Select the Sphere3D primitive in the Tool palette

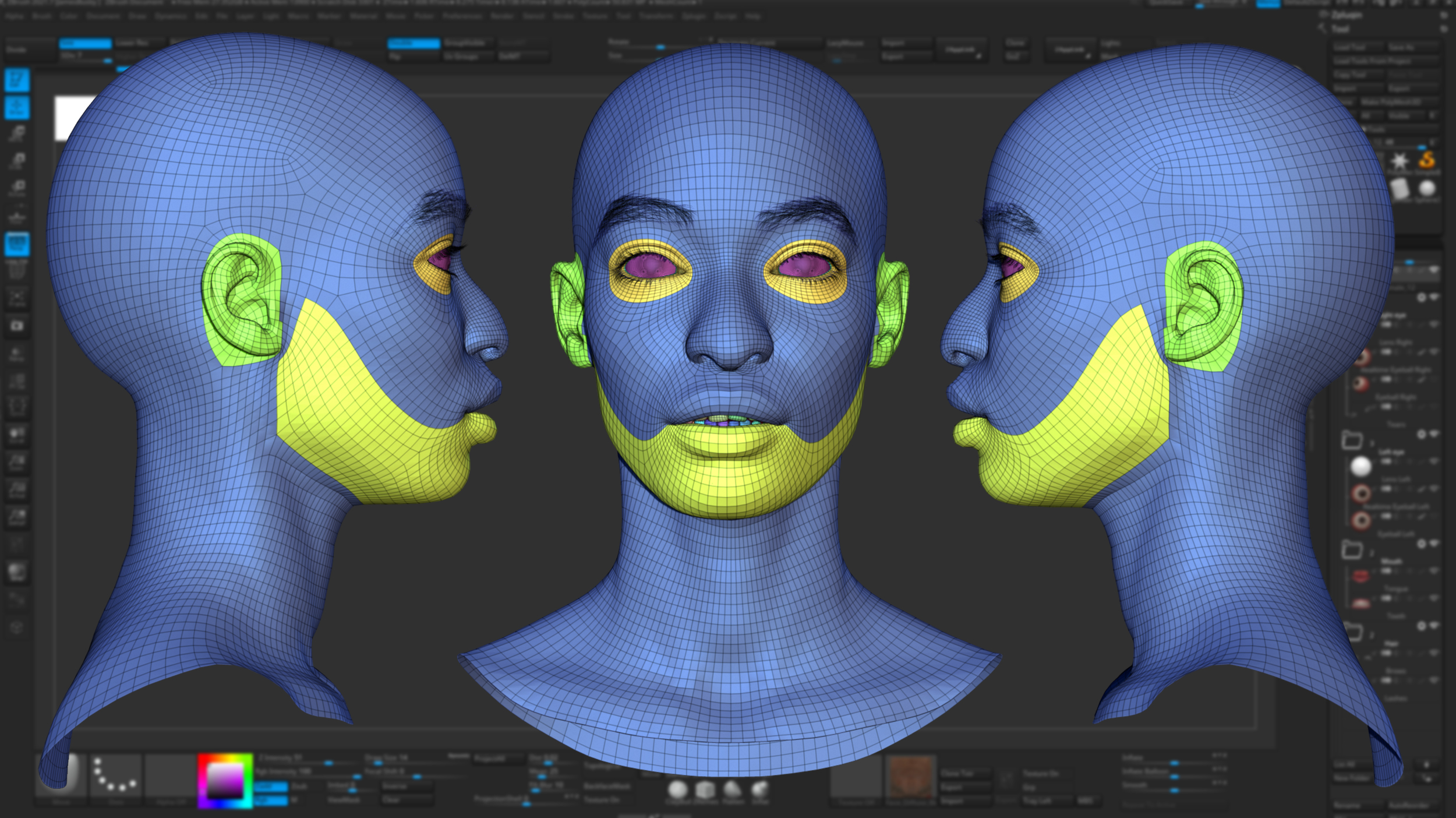(x=1427, y=188)
